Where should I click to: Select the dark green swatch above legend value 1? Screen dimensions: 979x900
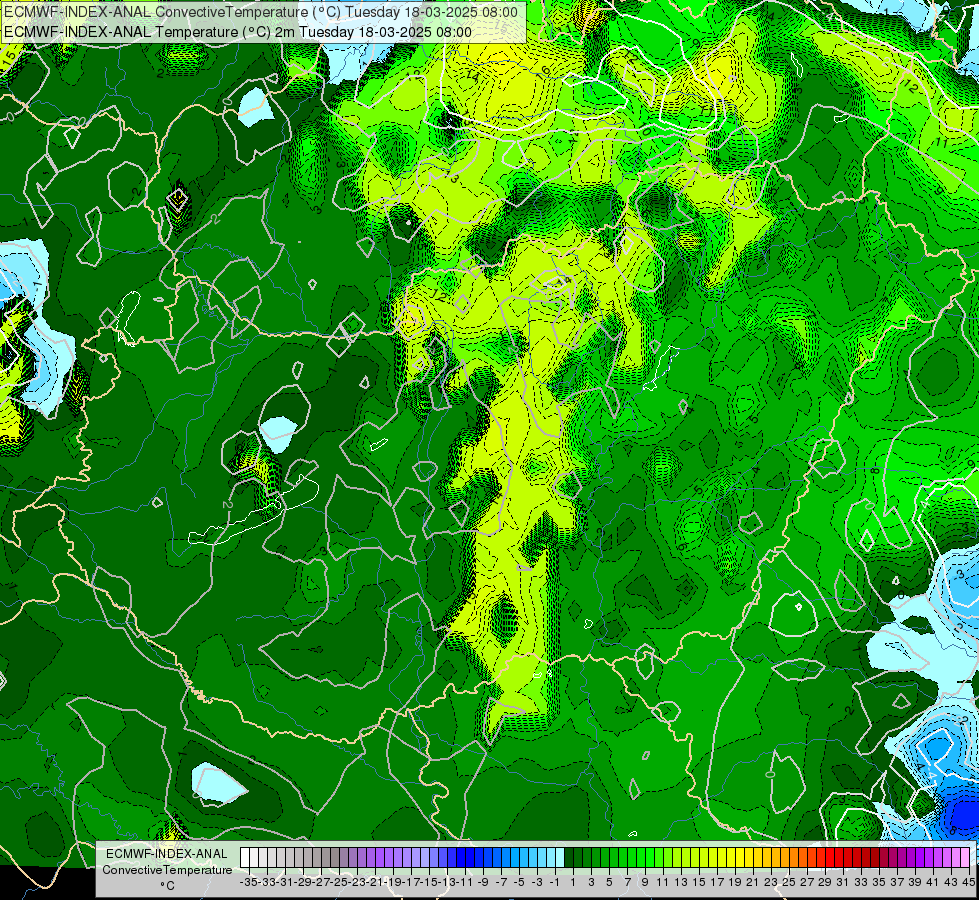point(569,858)
